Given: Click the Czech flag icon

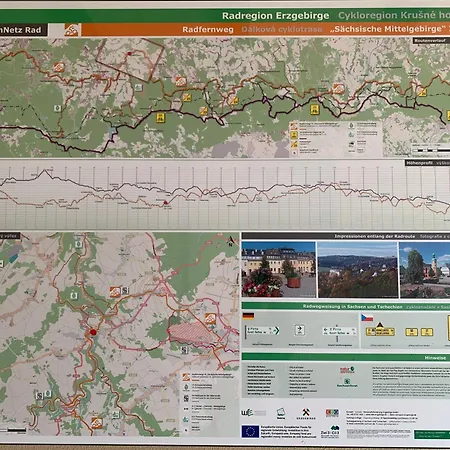Looking at the screenshot, I should point(367,317).
